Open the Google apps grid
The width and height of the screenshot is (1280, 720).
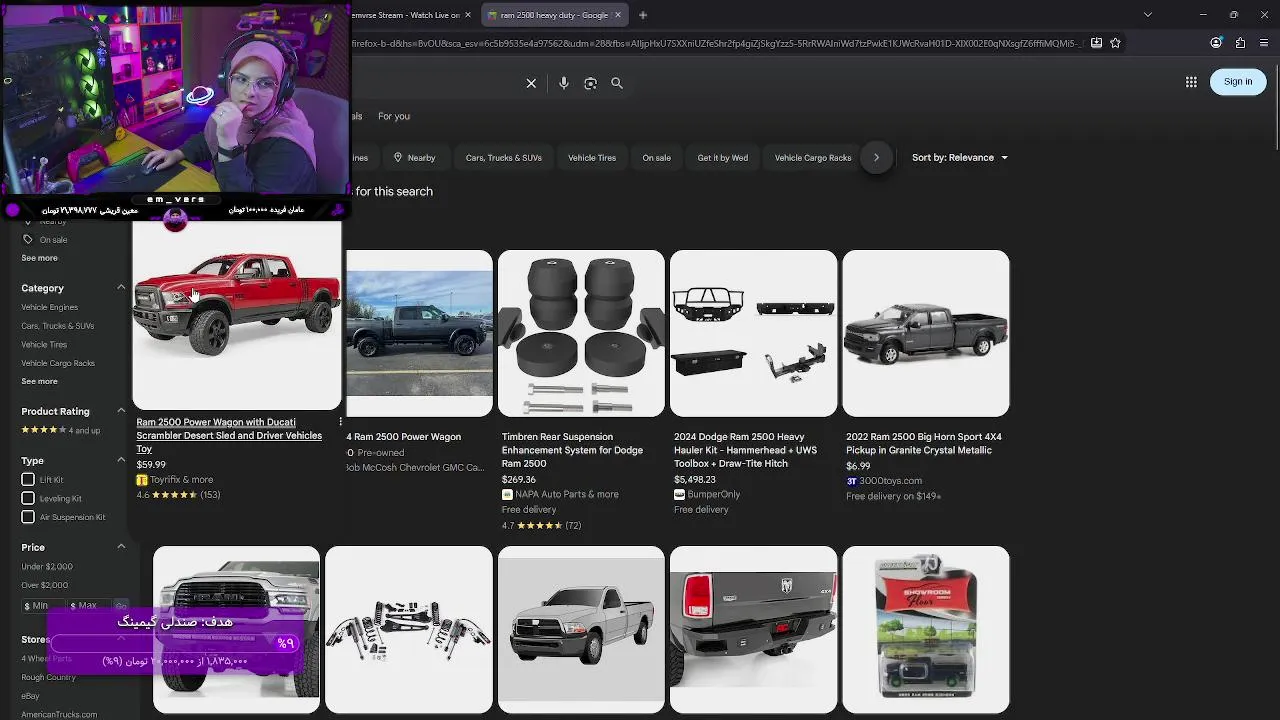pyautogui.click(x=1191, y=82)
